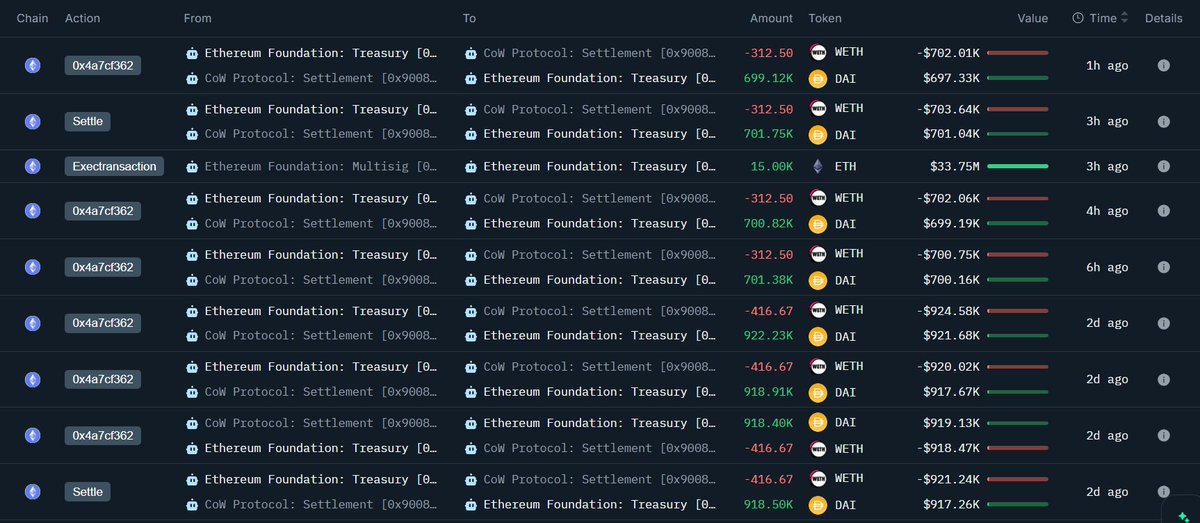This screenshot has width=1200, height=523.
Task: Click the $33.75M value cell
Action: click(955, 166)
